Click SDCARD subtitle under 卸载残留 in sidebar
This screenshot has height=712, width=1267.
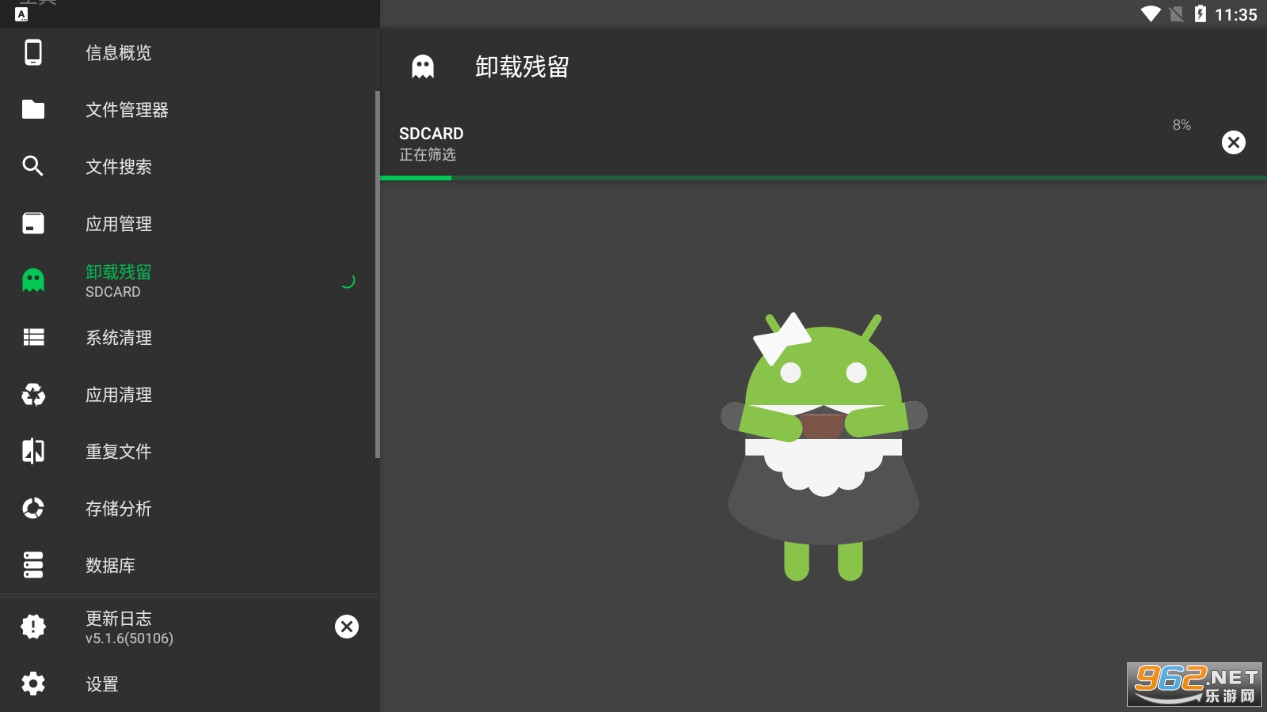(x=113, y=292)
